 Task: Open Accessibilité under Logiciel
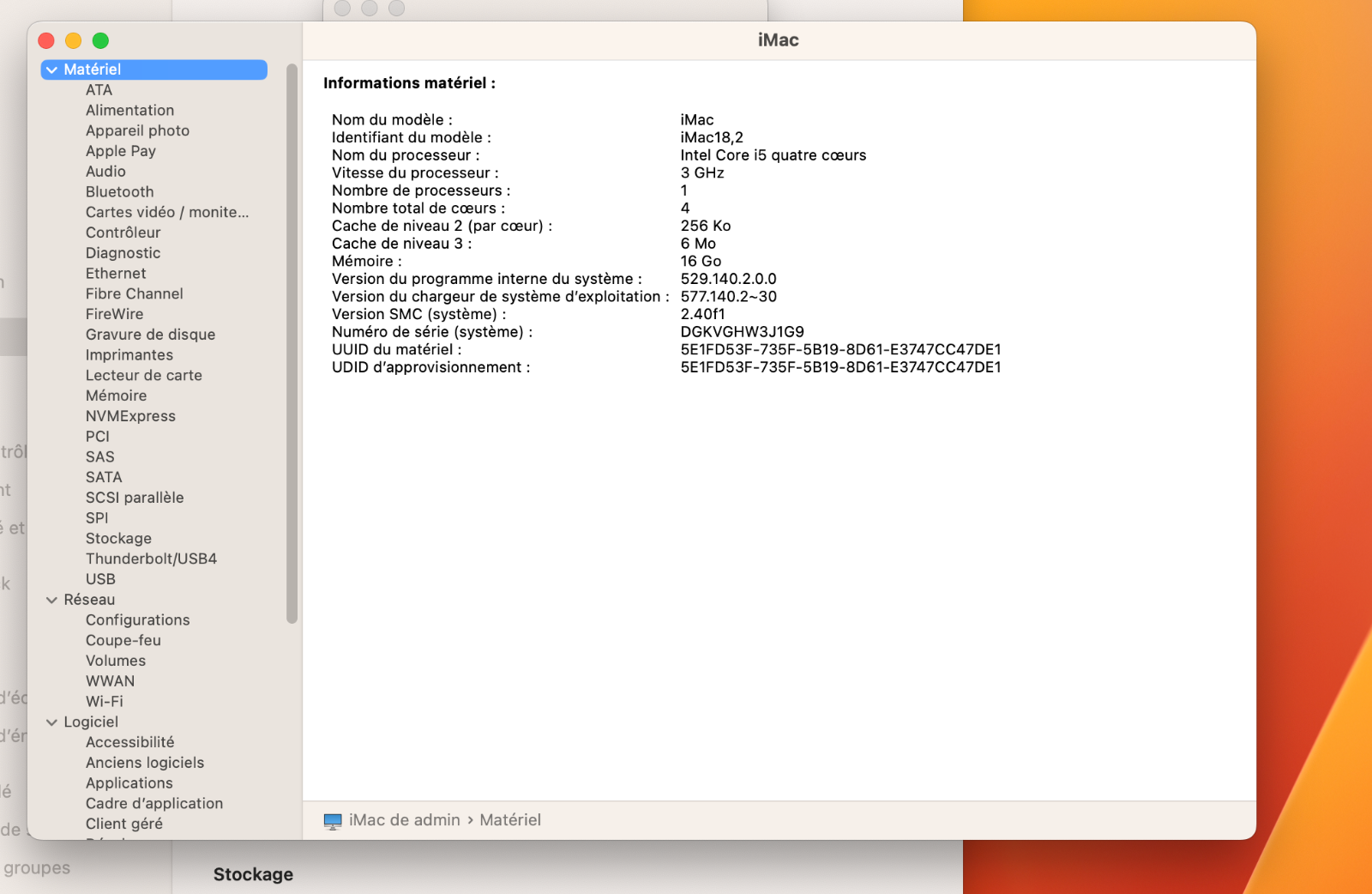(130, 742)
